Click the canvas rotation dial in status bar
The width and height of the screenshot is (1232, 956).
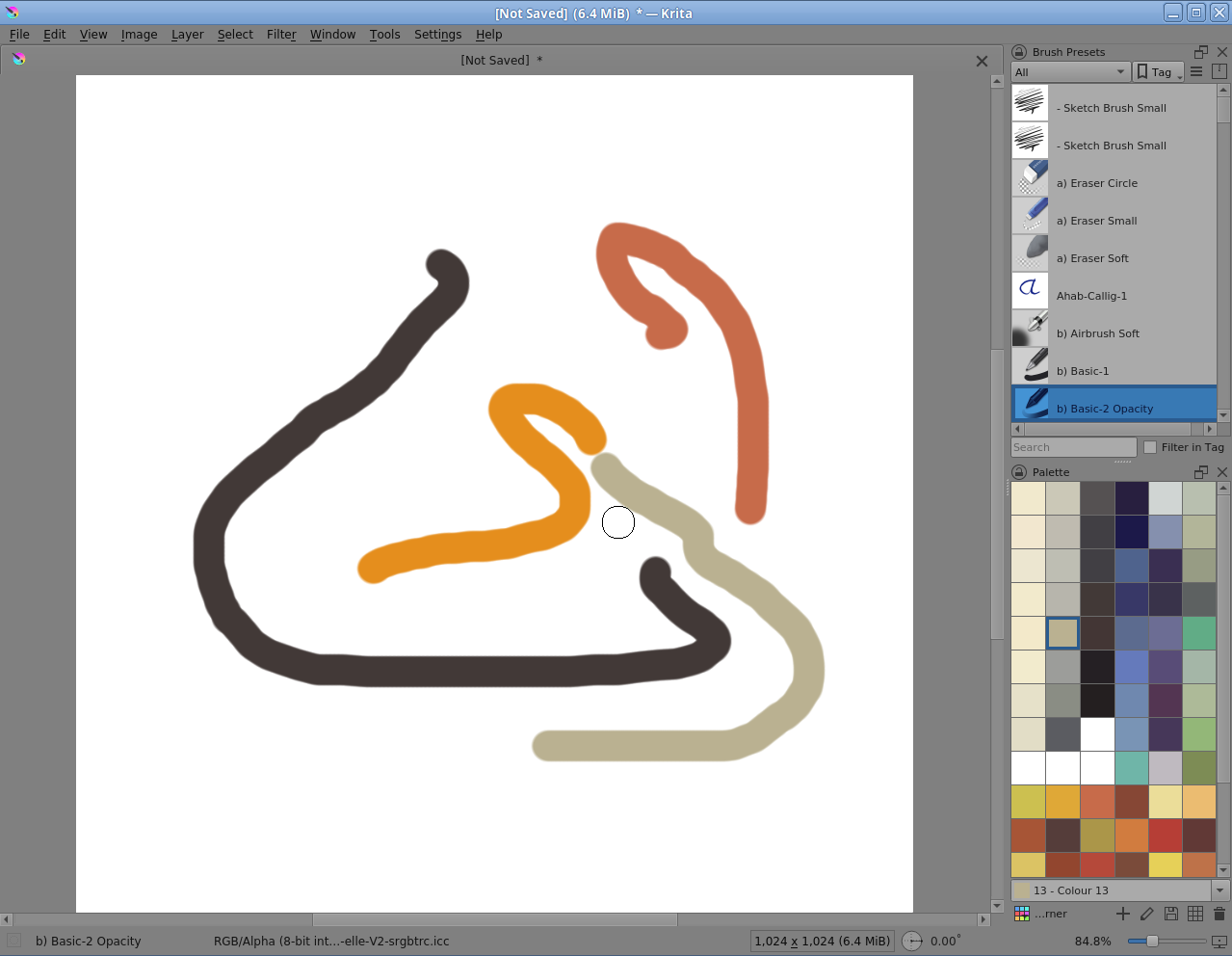point(912,942)
